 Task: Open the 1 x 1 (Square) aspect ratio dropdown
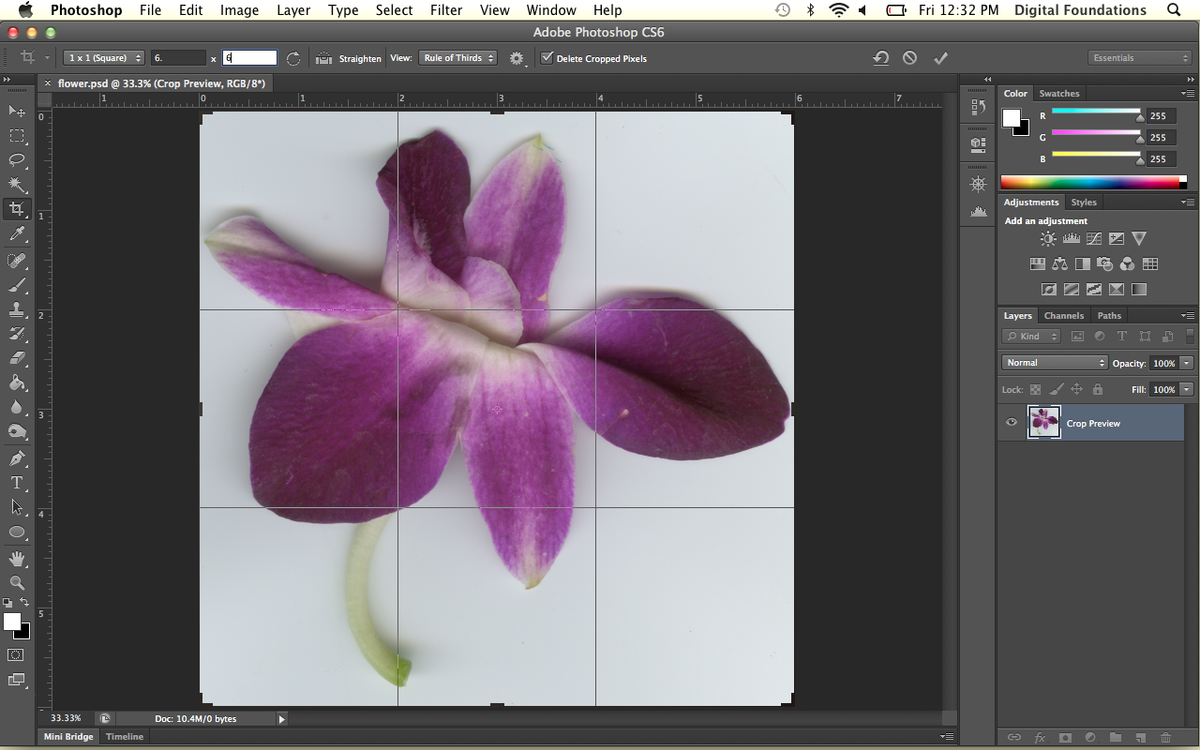pyautogui.click(x=104, y=58)
